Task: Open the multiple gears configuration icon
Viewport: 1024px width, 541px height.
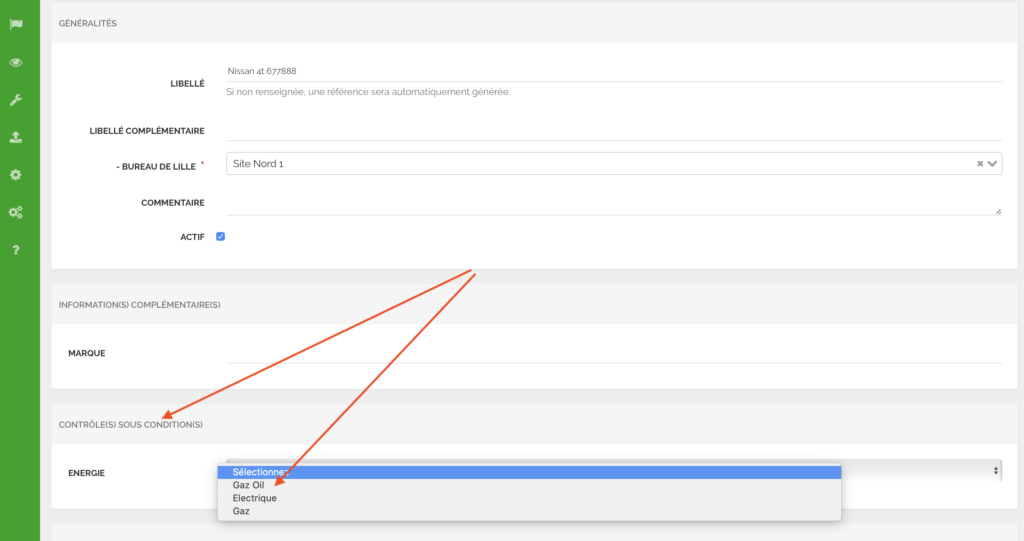Action: 16,212
